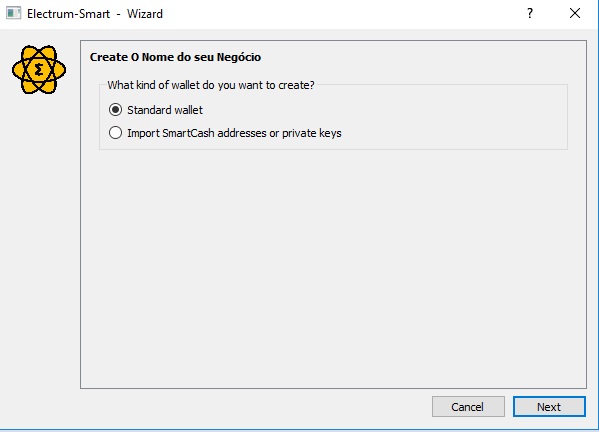Choose Import SmartCash addresses or private keys radio
The width and height of the screenshot is (599, 432).
tap(115, 133)
